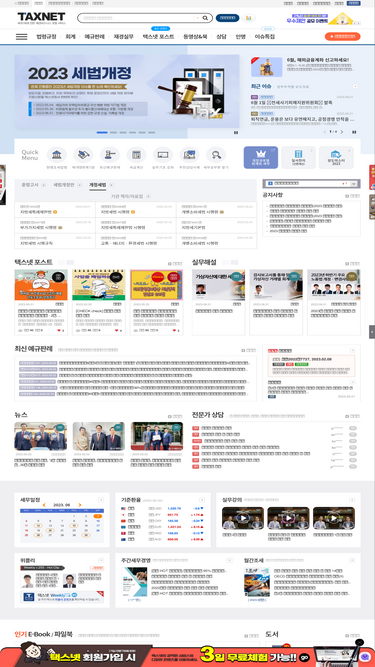Open the 월간조세 magazine cover
The height and width of the screenshot is (667, 375).
pyautogui.click(x=257, y=581)
